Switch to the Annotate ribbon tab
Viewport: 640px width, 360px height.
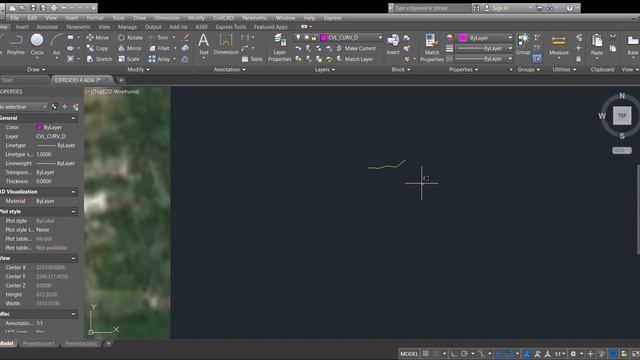(47, 27)
